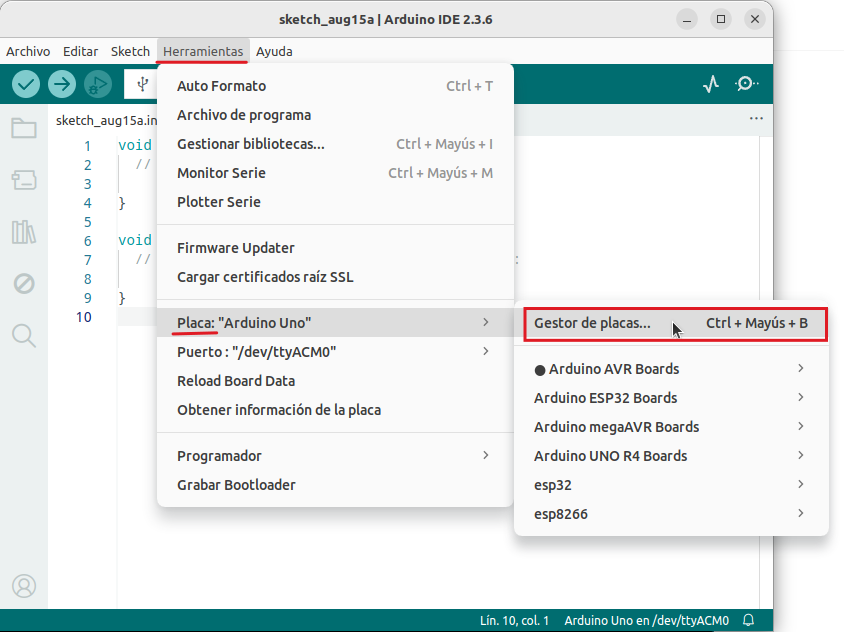The width and height of the screenshot is (844, 632).
Task: Click line number 6 in the gutter
Action: click(x=87, y=241)
